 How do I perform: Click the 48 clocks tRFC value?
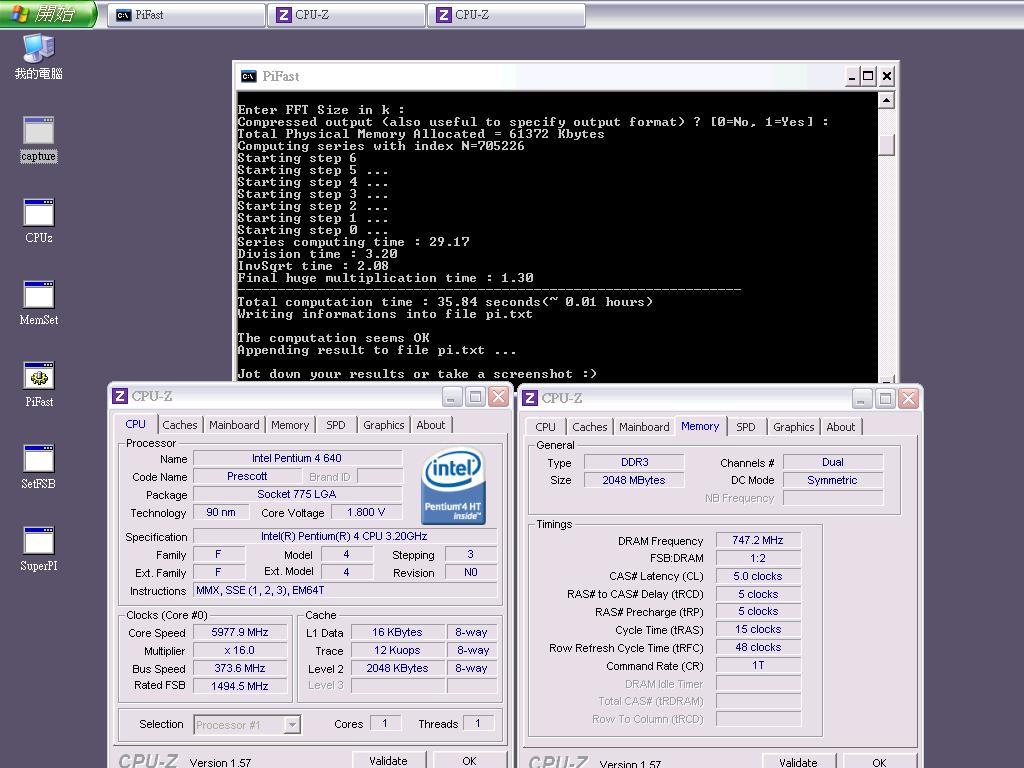(x=758, y=647)
